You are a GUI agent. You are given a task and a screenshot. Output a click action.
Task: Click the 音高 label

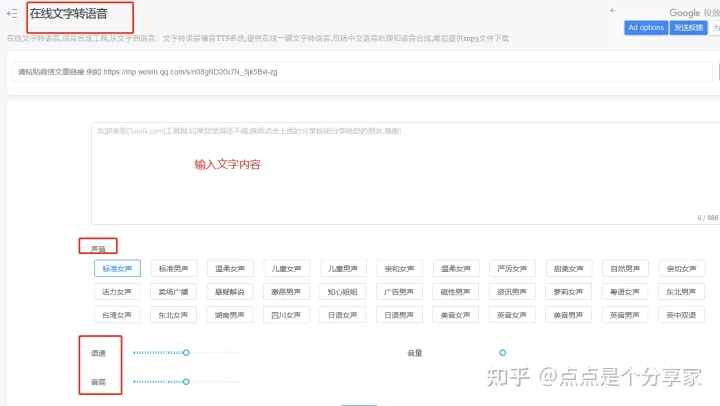point(98,382)
